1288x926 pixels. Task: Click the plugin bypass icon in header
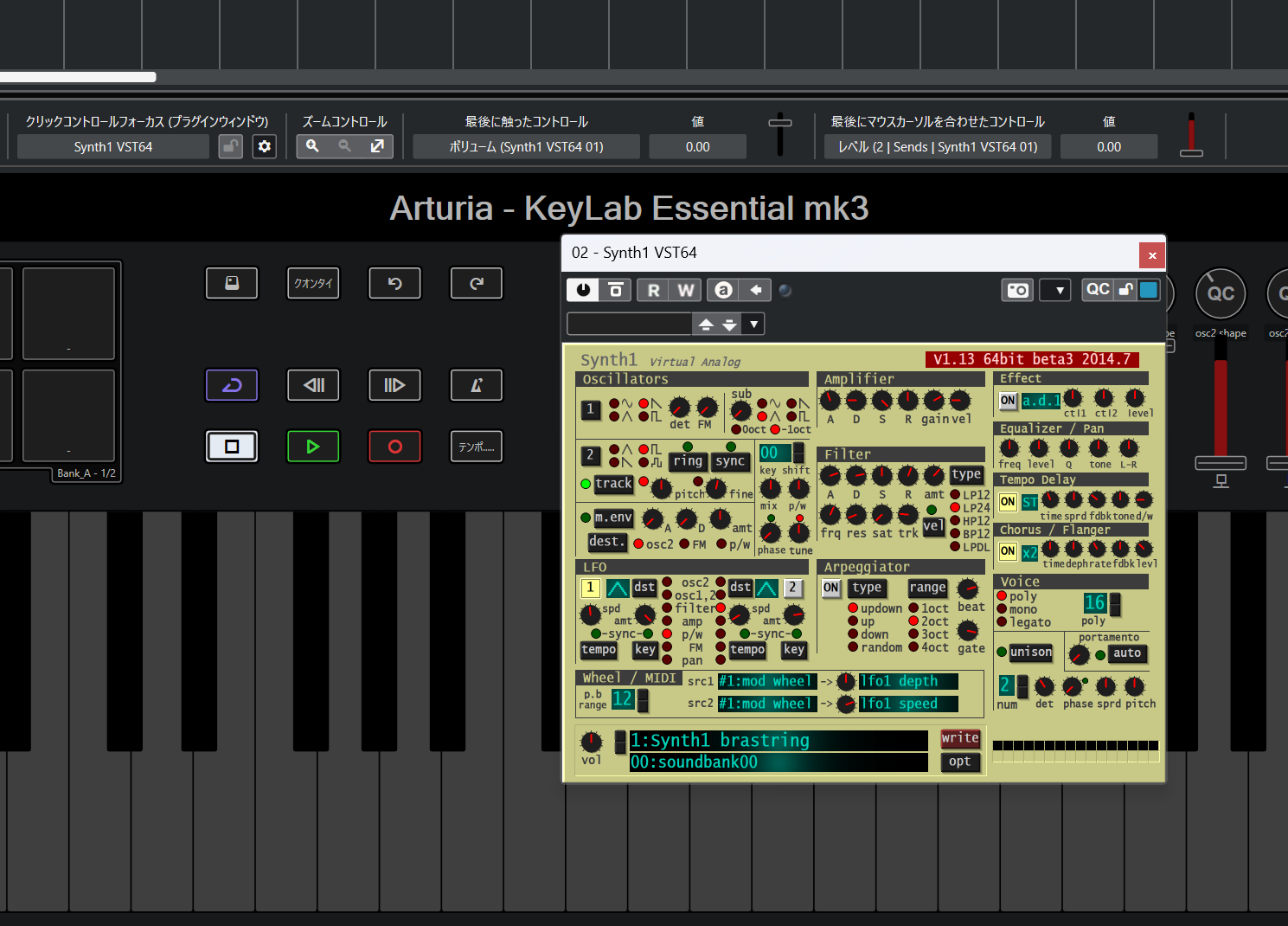pos(616,290)
